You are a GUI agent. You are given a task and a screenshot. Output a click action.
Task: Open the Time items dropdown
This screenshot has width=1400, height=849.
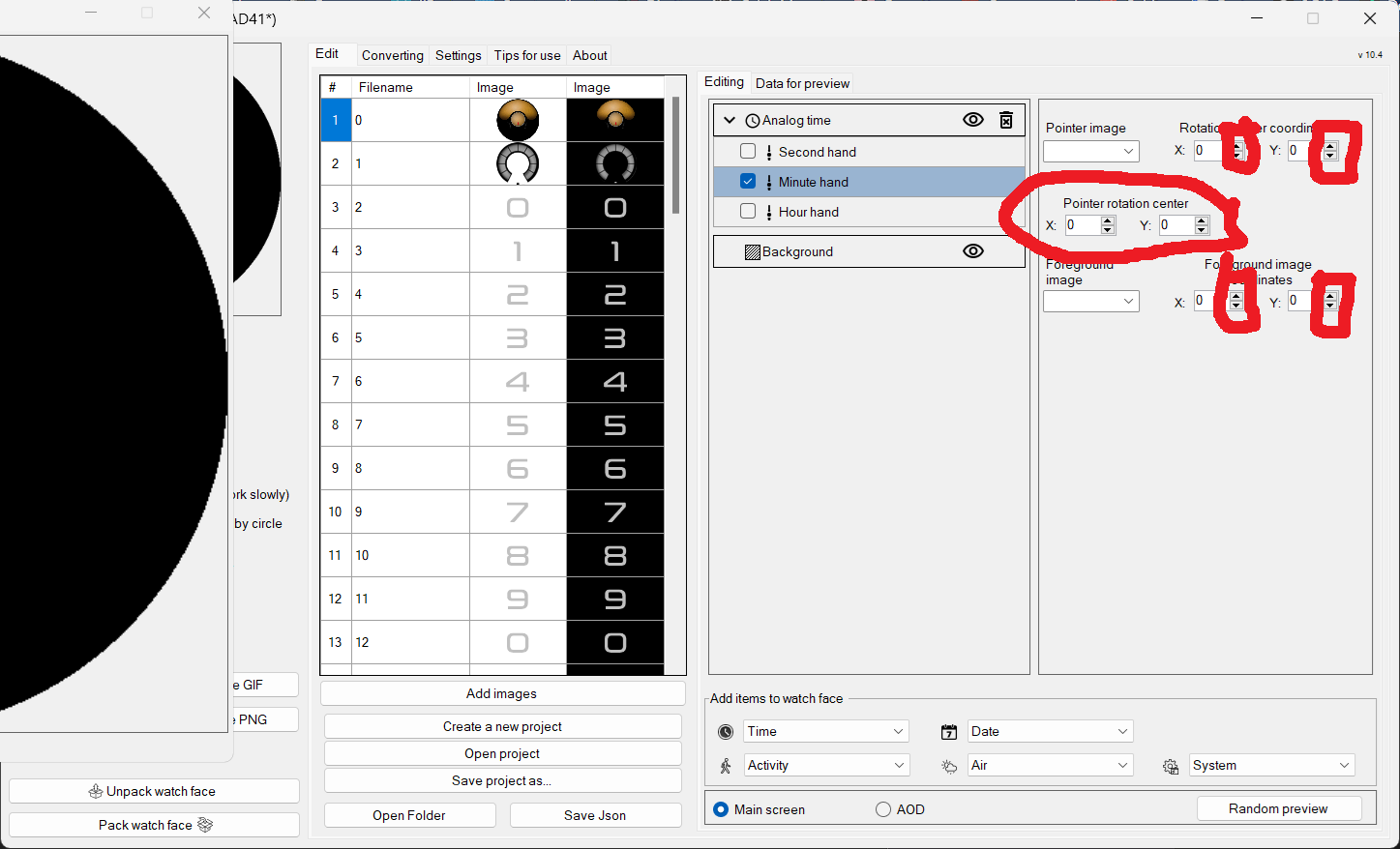(x=825, y=732)
